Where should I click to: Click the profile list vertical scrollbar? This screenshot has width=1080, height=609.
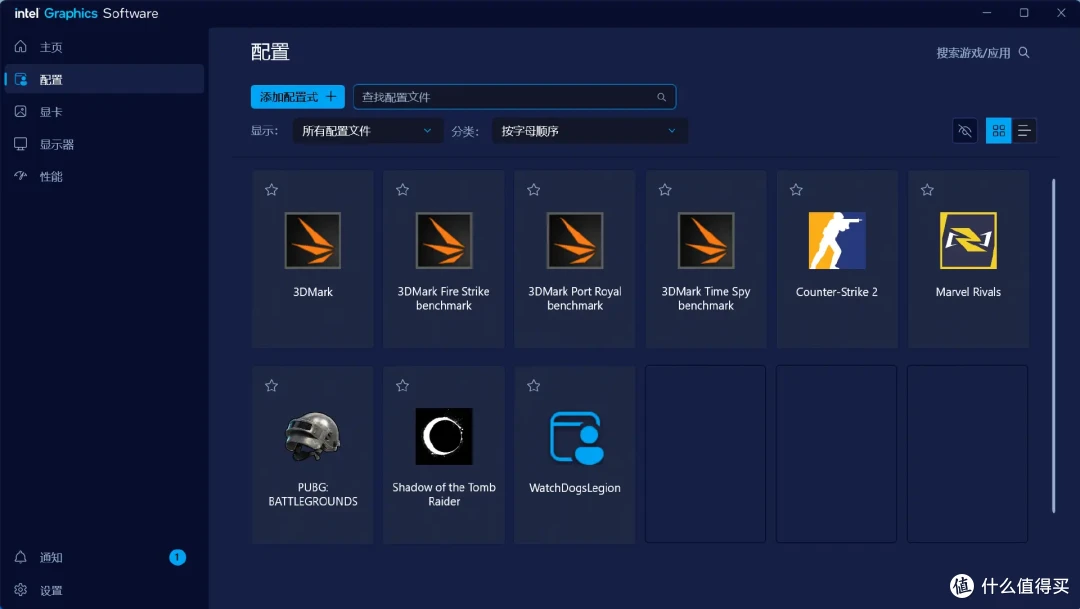[1053, 346]
